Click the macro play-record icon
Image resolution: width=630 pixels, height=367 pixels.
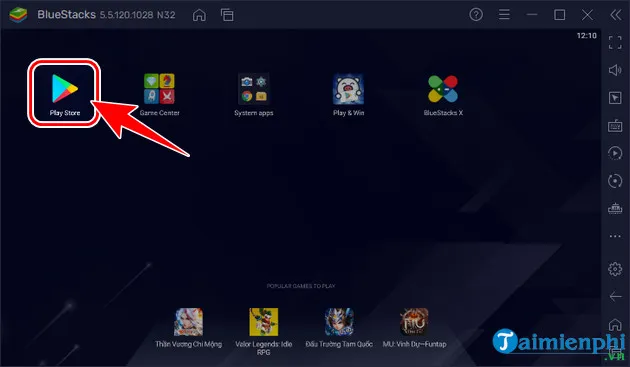[615, 153]
